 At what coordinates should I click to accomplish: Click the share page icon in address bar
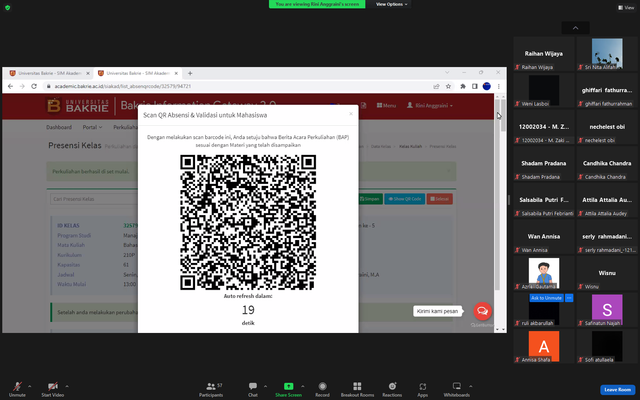pyautogui.click(x=436, y=86)
